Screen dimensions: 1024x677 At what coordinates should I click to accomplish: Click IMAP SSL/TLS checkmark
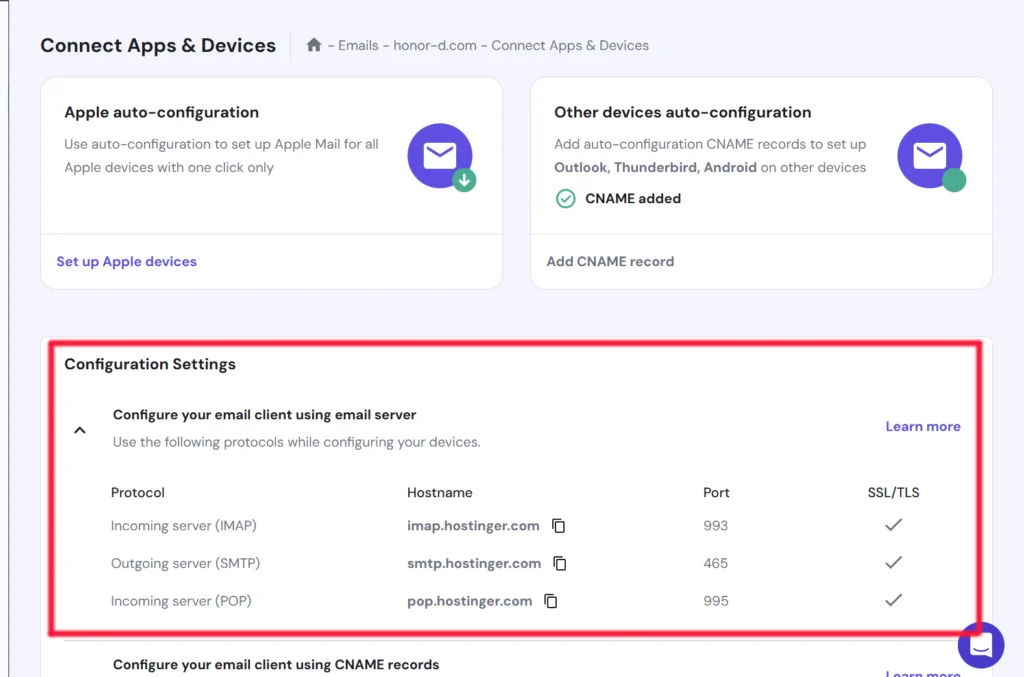(893, 525)
